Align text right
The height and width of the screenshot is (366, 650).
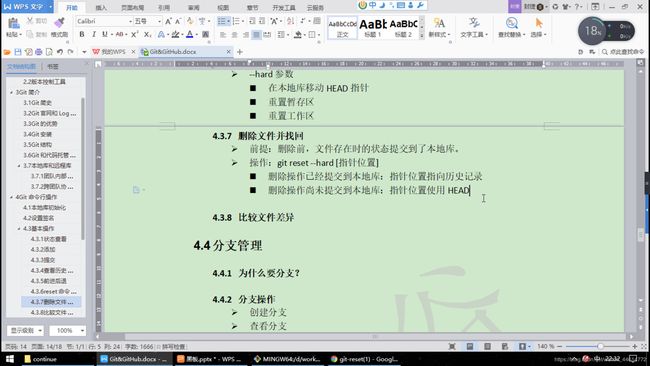tap(245, 35)
